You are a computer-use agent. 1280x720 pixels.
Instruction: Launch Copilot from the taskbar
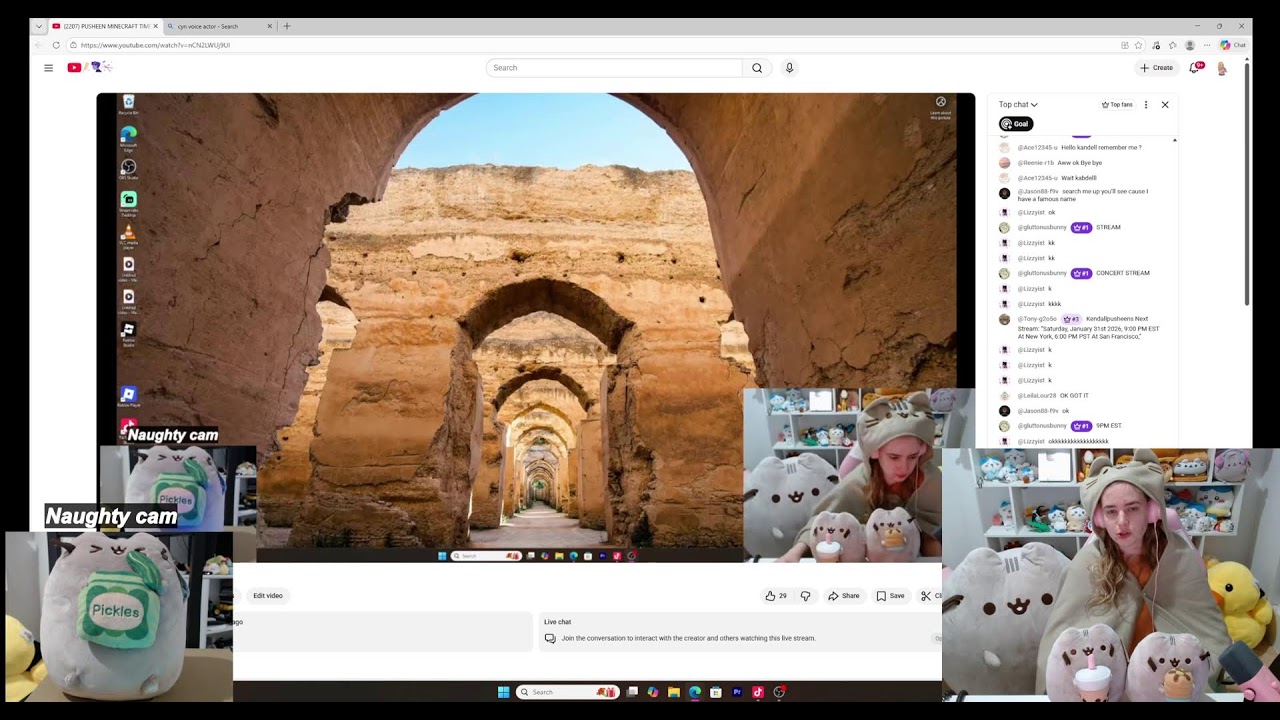[x=653, y=692]
